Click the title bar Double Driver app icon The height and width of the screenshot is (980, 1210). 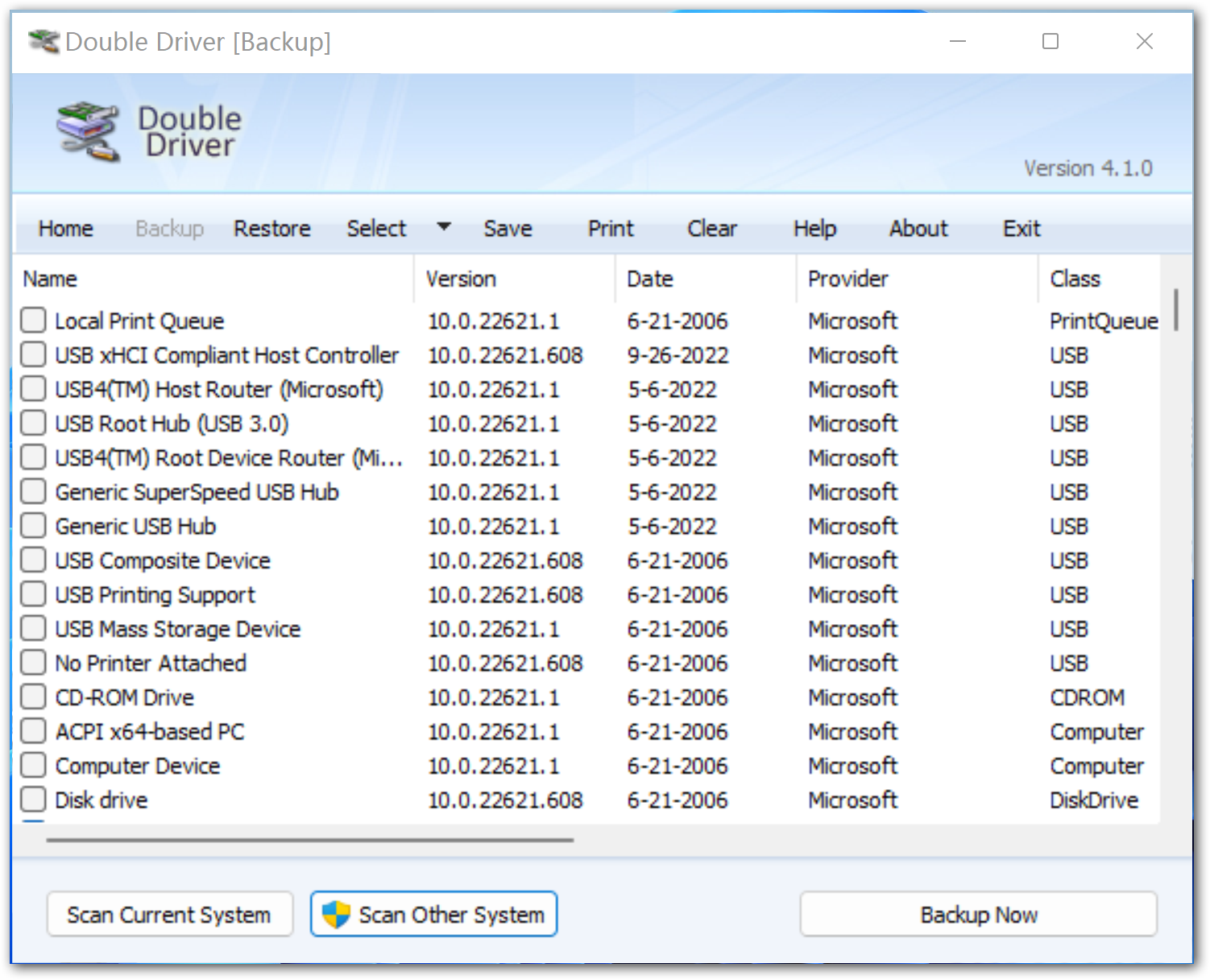pos(44,41)
